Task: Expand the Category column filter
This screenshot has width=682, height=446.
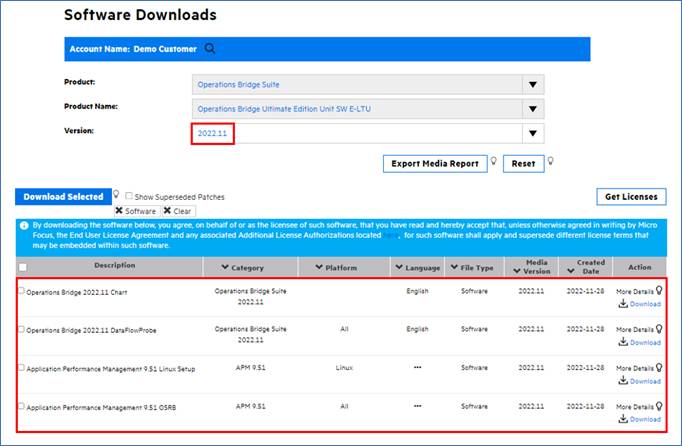Action: (225, 267)
